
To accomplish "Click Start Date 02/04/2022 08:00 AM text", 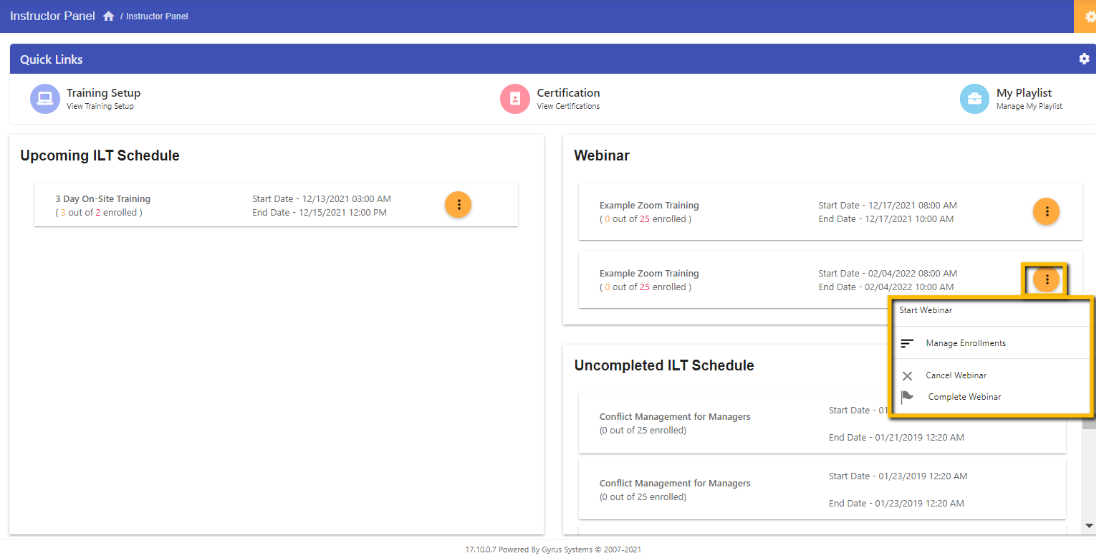I will tap(888, 273).
